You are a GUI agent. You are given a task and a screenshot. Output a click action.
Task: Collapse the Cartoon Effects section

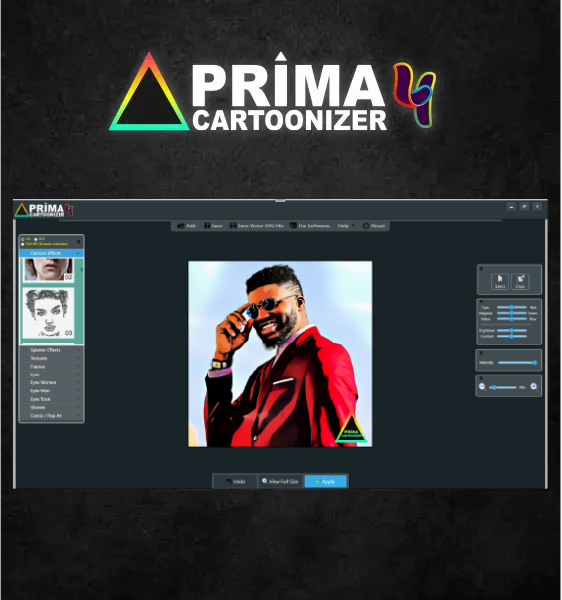click(x=52, y=253)
